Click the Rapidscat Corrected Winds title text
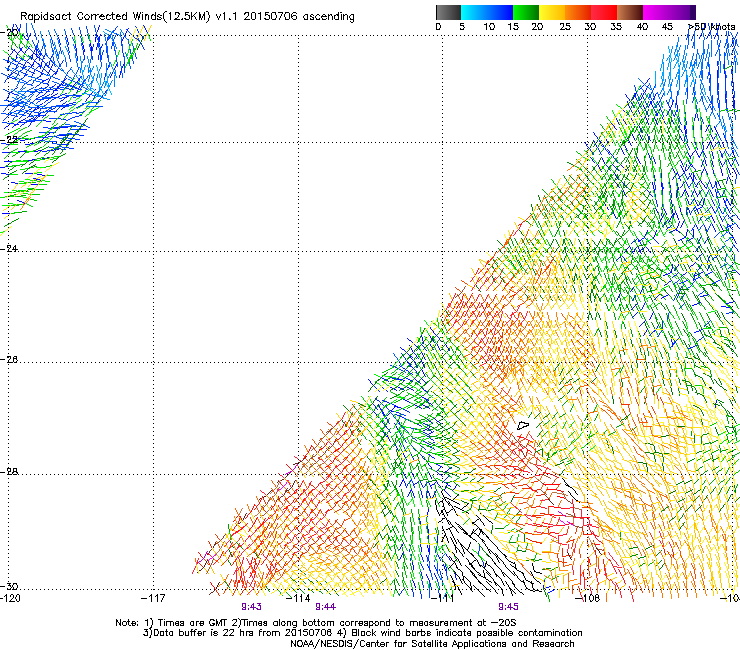 click(x=187, y=17)
